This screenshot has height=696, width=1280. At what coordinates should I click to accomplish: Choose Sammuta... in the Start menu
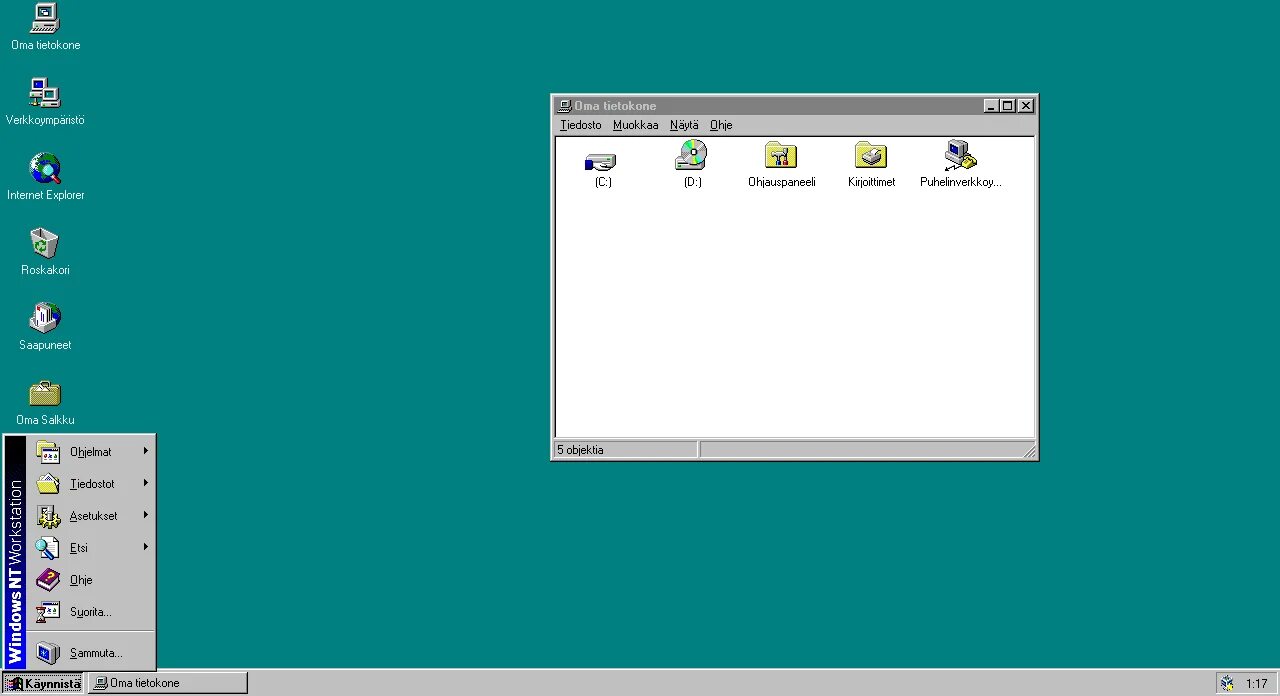click(91, 653)
